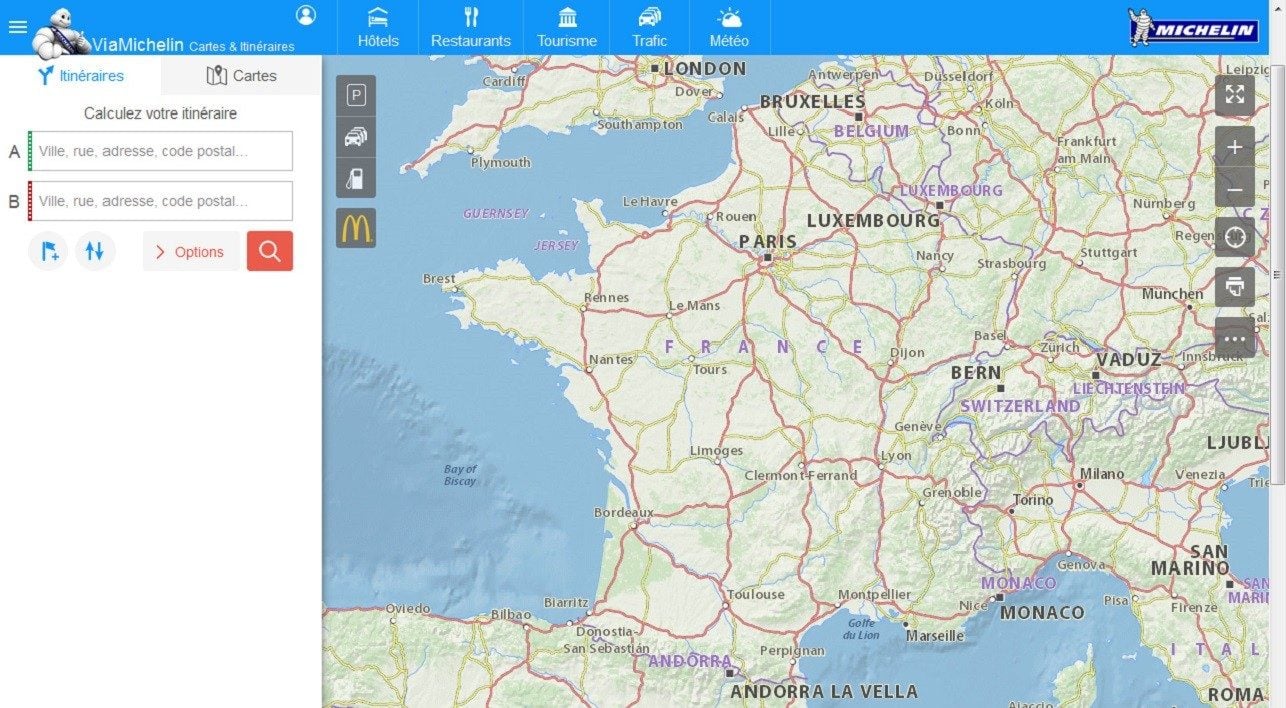Image resolution: width=1286 pixels, height=708 pixels.
Task: Show parking on the map
Action: (x=356, y=96)
